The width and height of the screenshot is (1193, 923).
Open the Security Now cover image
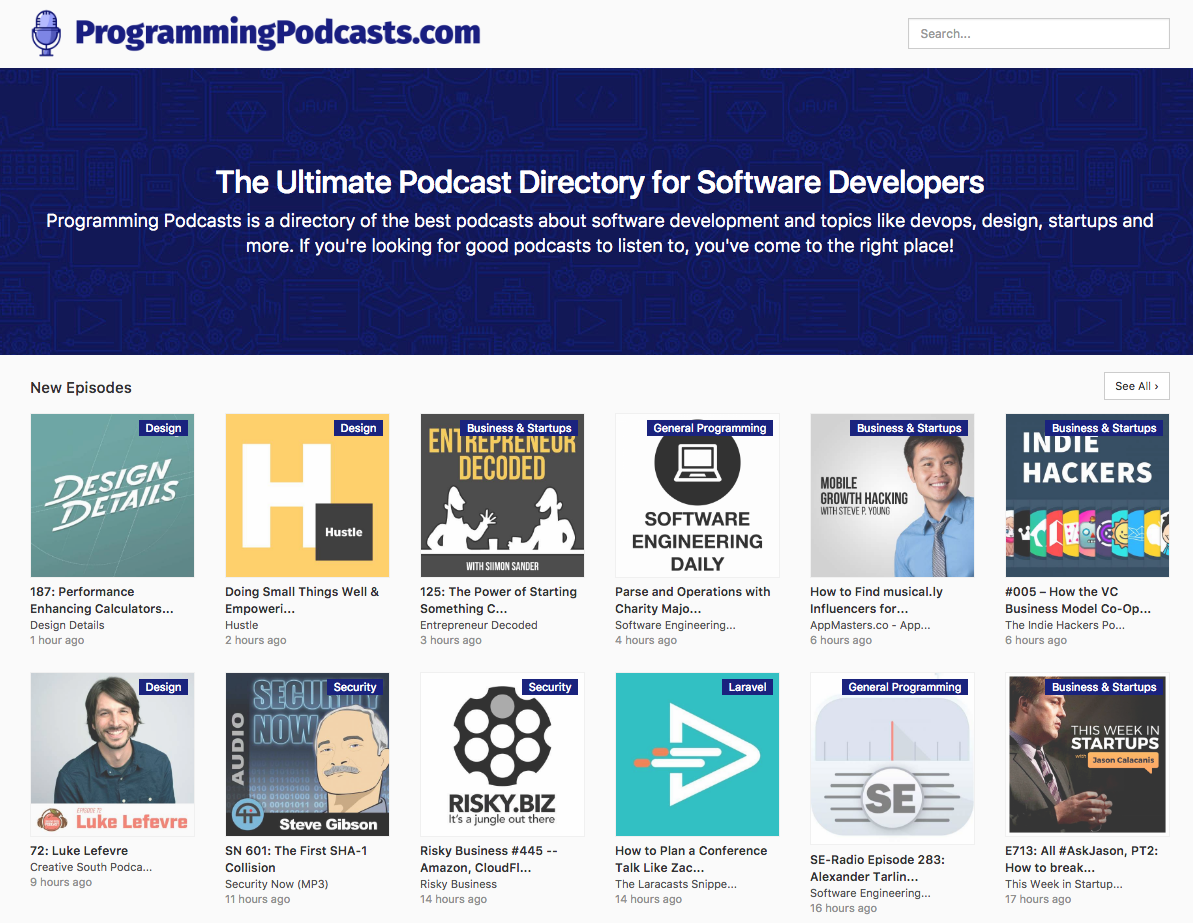click(307, 754)
